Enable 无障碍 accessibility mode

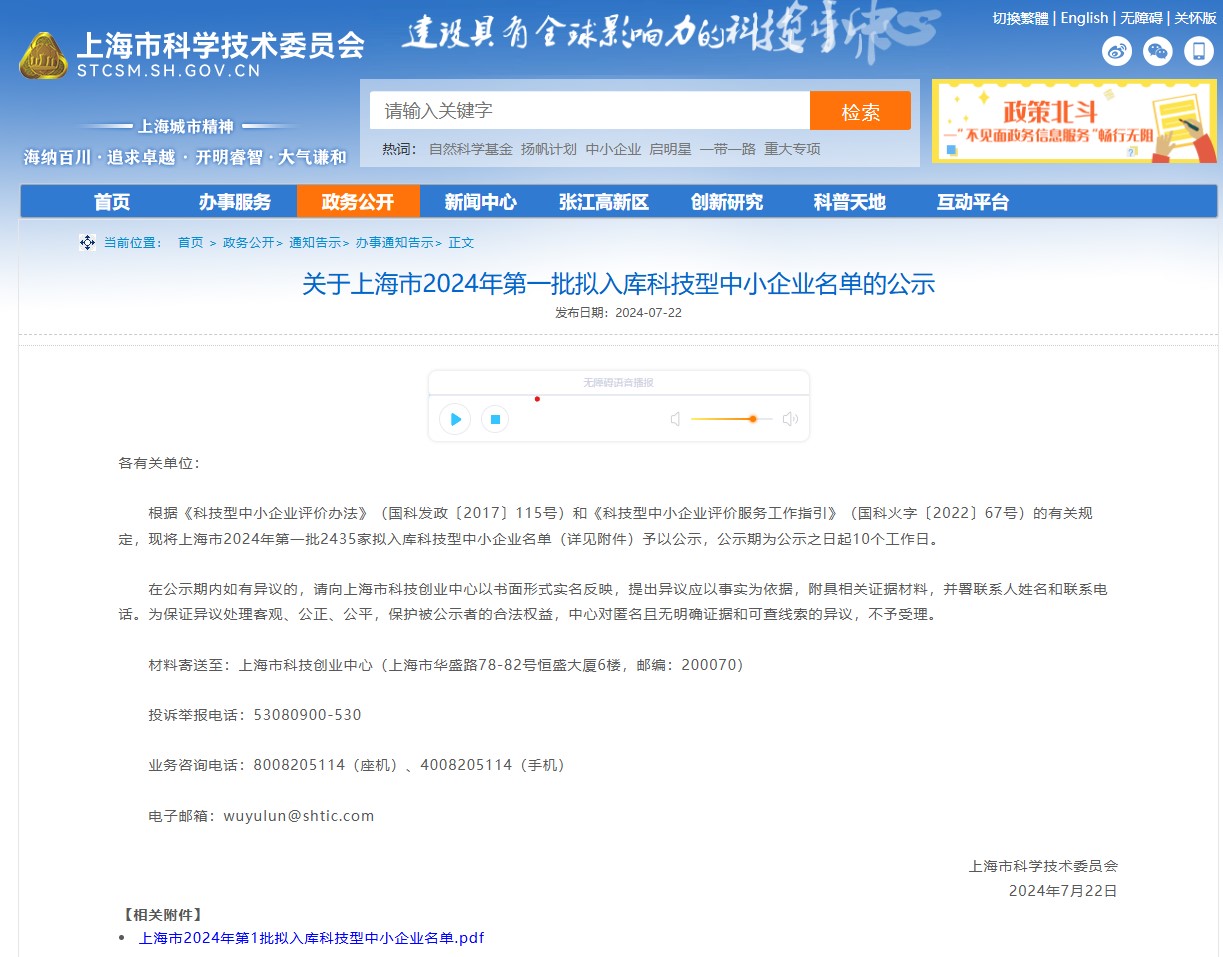(x=1141, y=17)
